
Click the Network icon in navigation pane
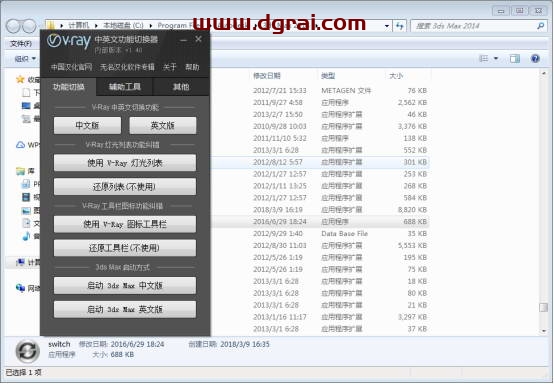(x=20, y=288)
